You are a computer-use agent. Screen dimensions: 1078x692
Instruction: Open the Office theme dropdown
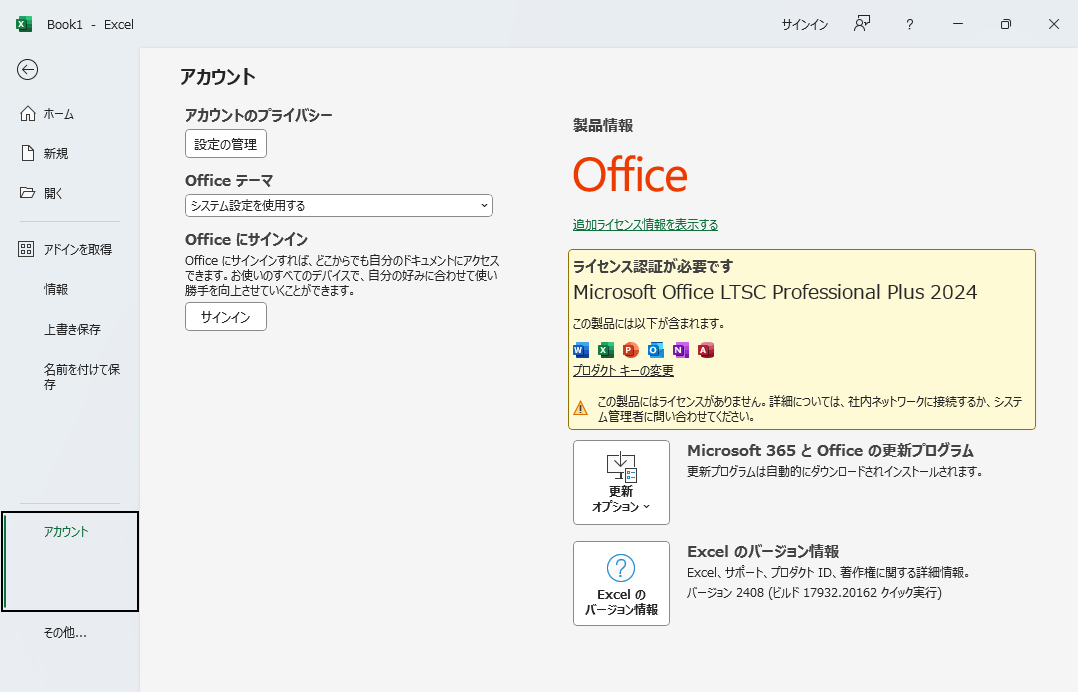(339, 205)
